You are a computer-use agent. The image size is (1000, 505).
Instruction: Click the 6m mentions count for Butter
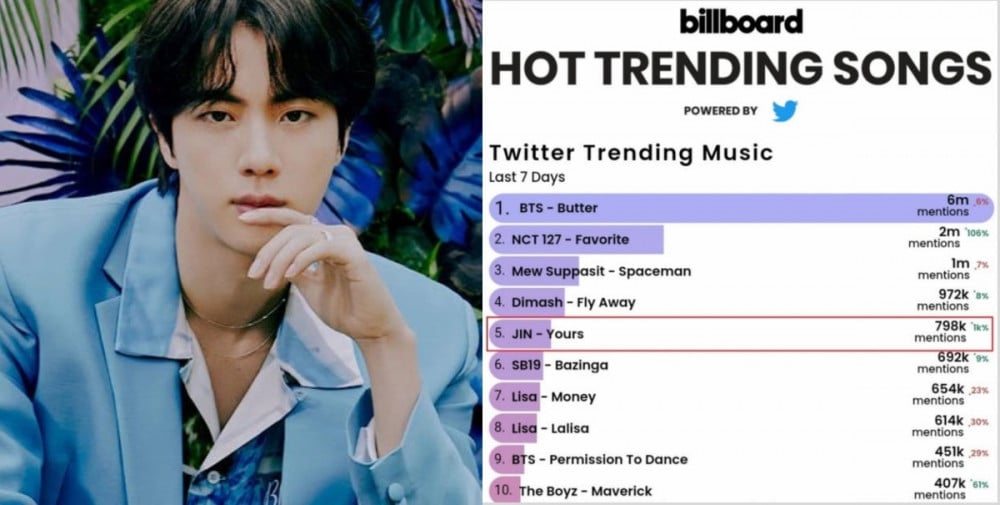[x=943, y=205]
